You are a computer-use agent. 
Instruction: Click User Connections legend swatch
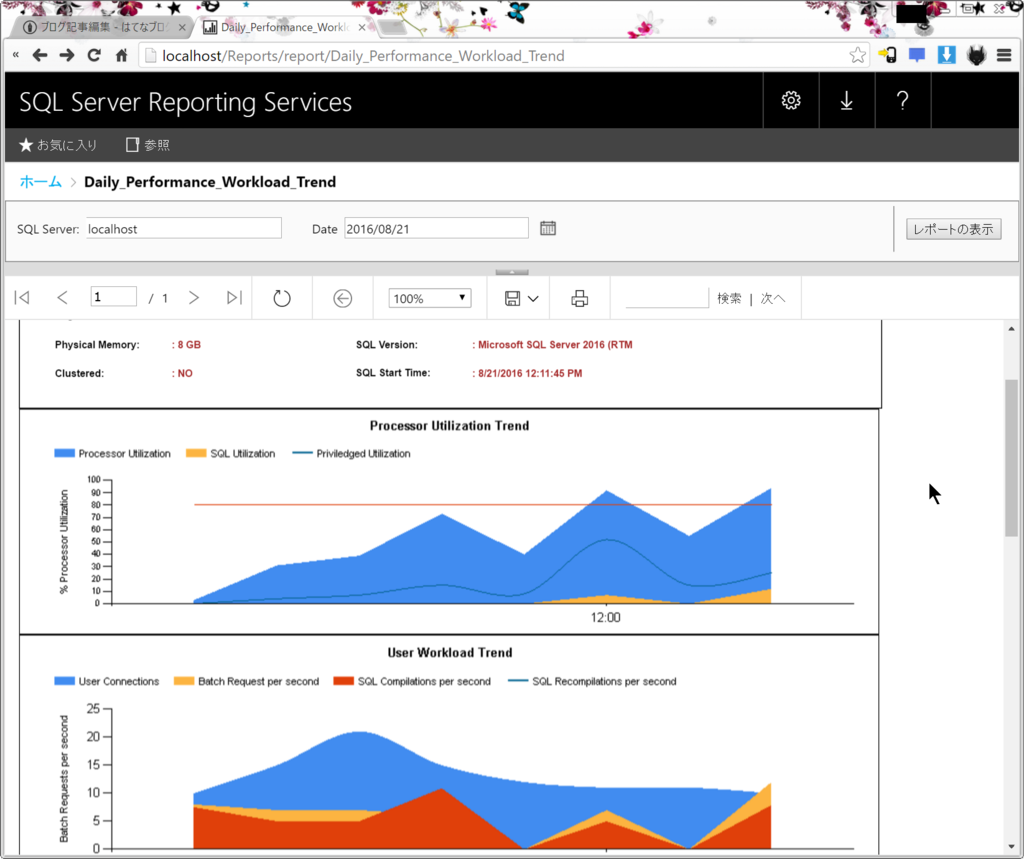[x=65, y=681]
